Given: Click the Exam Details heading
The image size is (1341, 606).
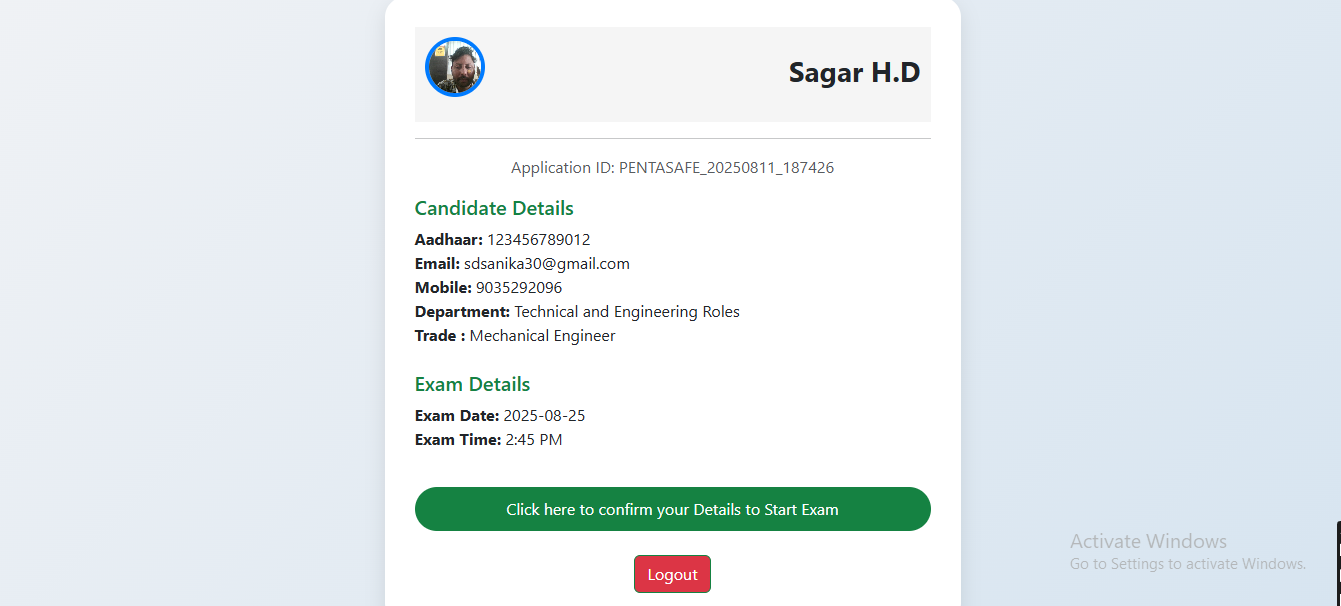Looking at the screenshot, I should click(x=472, y=385).
